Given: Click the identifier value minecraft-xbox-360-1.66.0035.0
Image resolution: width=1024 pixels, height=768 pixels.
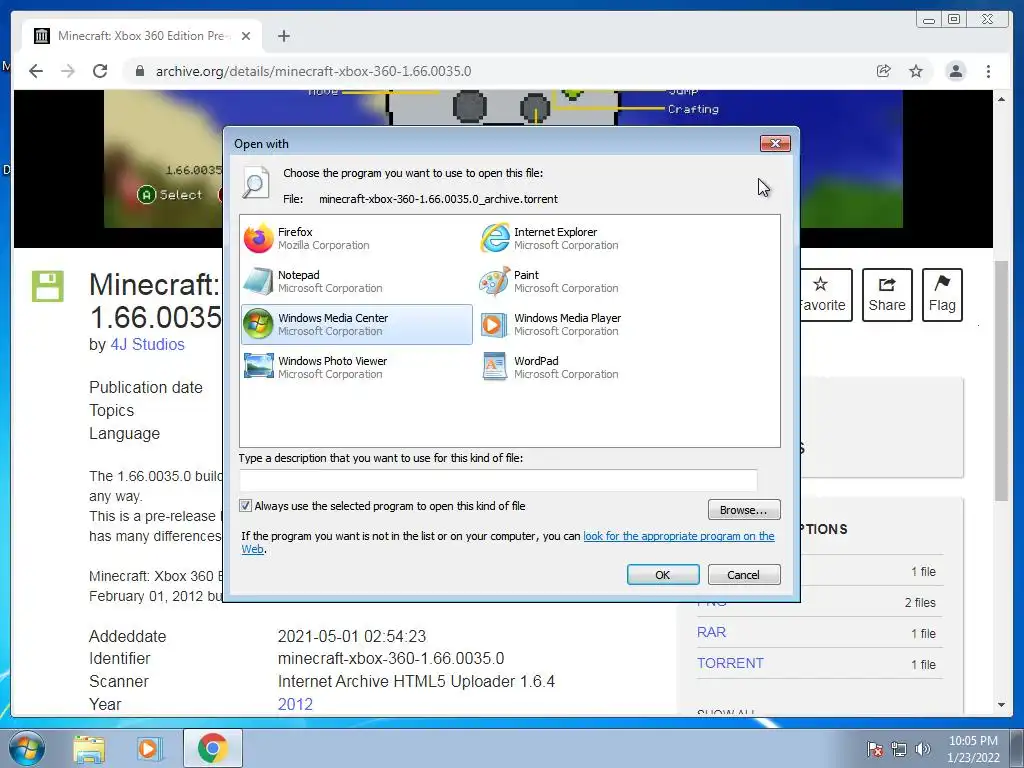Looking at the screenshot, I should (391, 658).
